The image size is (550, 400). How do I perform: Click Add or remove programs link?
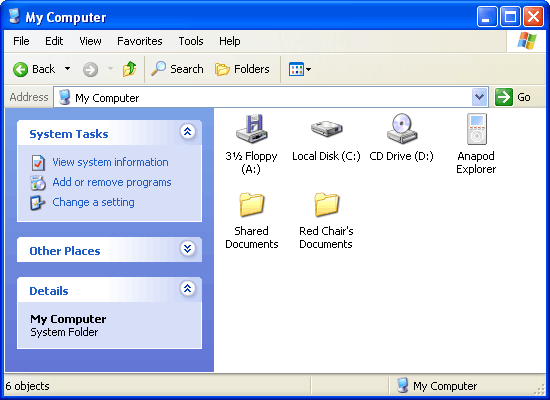(112, 182)
